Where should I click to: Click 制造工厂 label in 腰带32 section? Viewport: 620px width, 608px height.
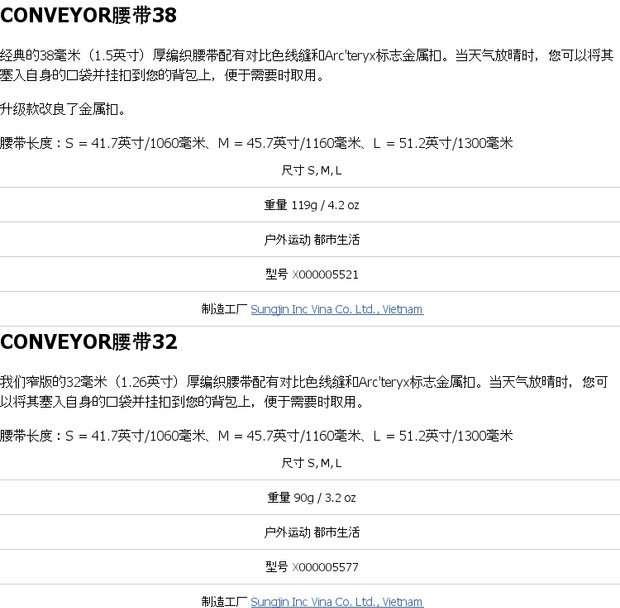224,601
